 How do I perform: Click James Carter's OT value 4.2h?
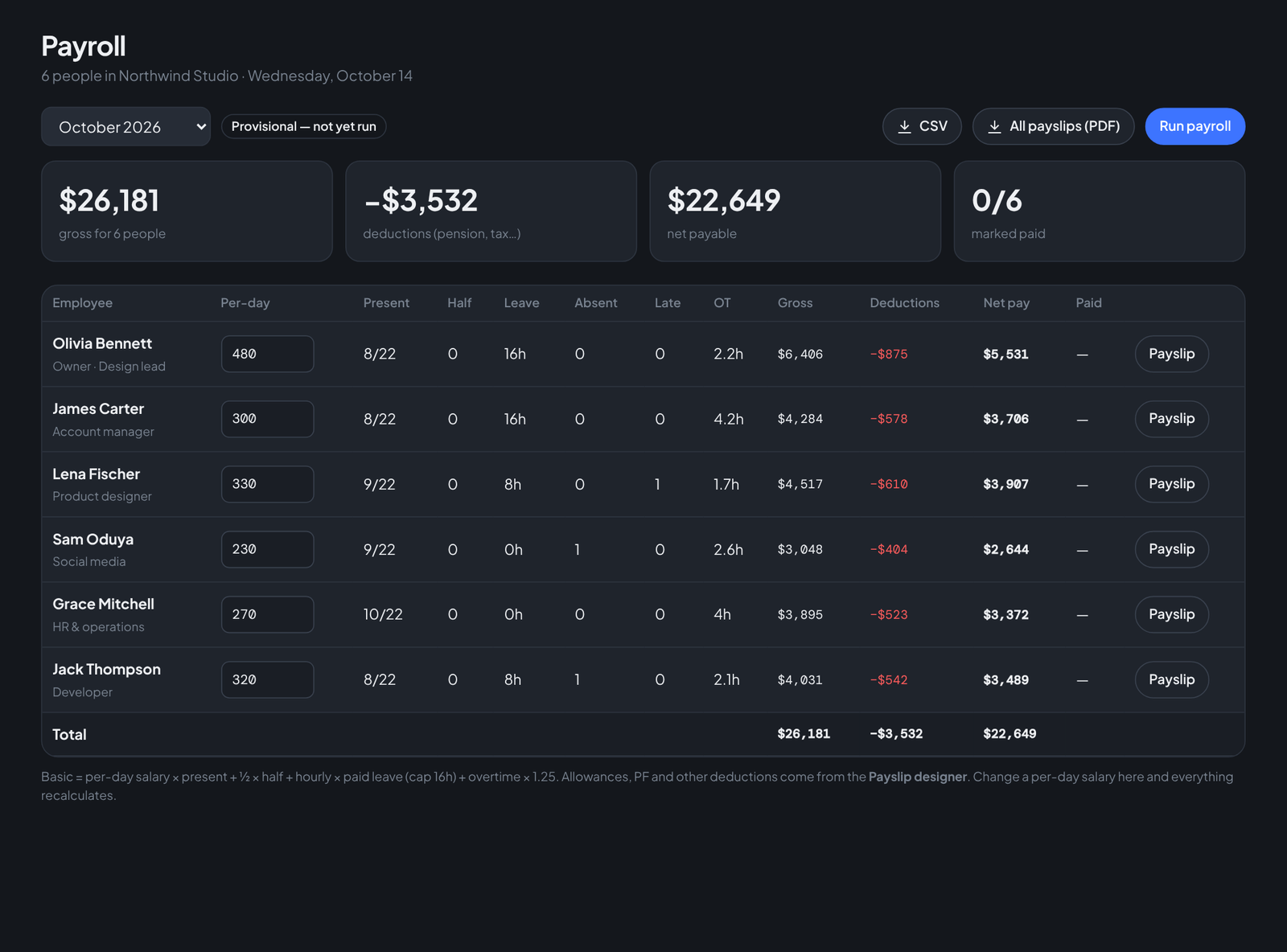728,419
